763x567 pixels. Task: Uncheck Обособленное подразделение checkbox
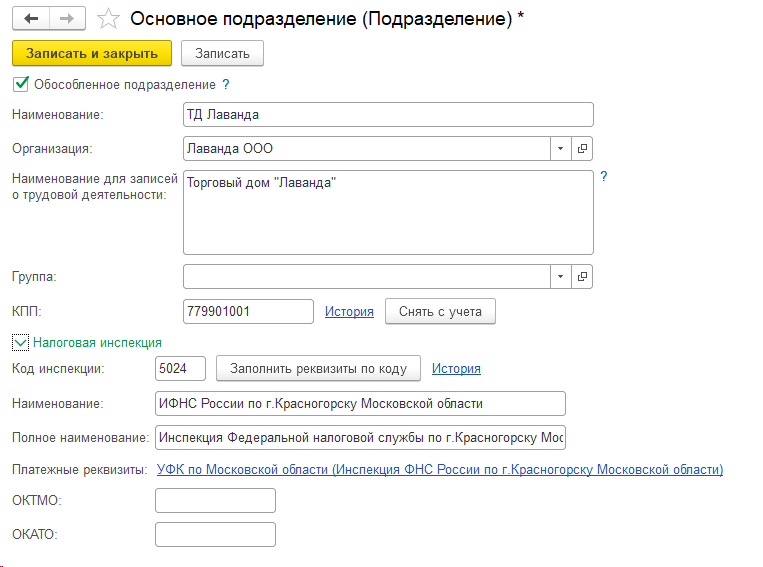(21, 84)
